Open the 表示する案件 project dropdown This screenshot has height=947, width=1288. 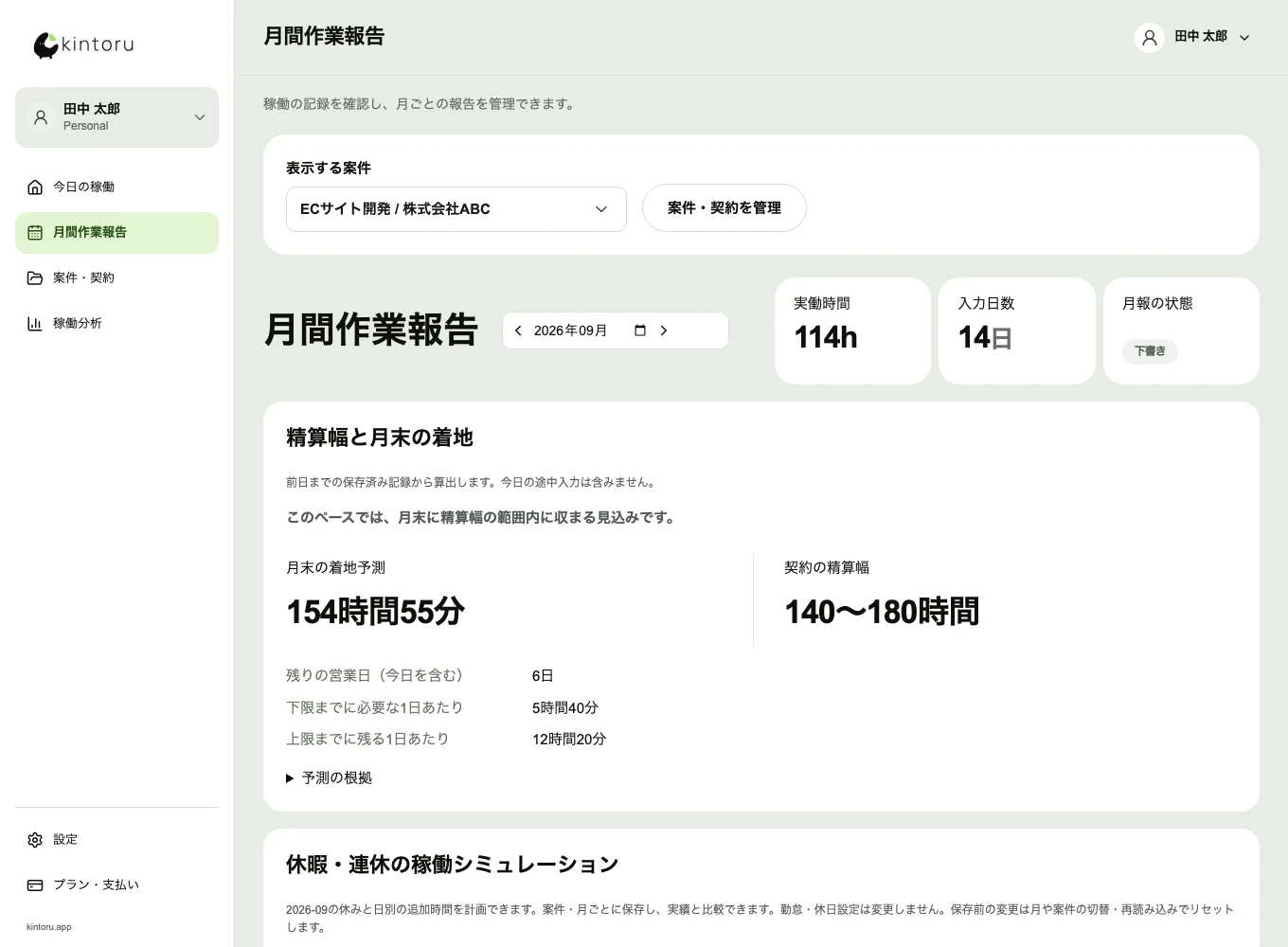(x=456, y=209)
